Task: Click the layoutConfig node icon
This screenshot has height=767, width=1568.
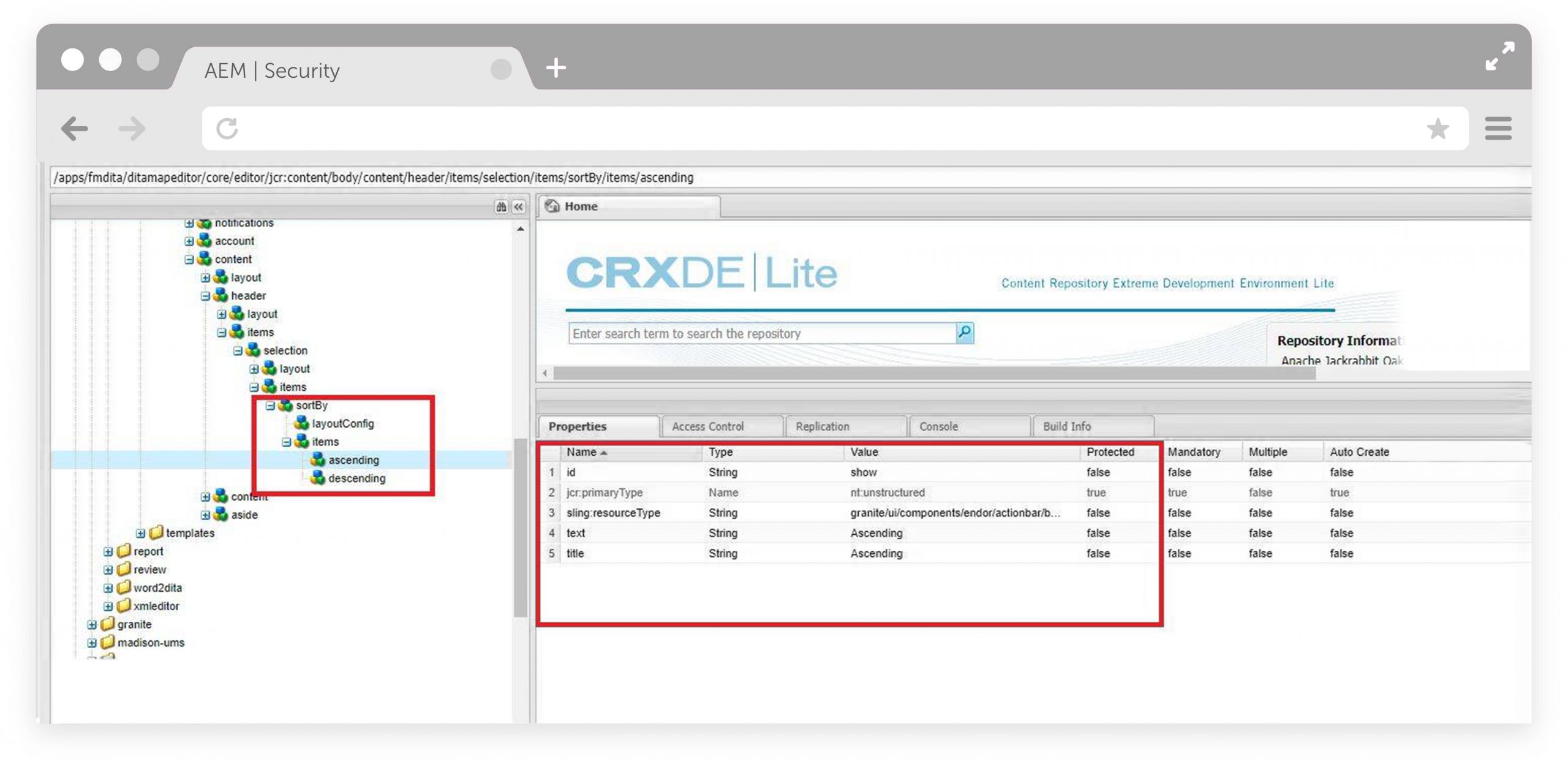Action: (x=301, y=423)
